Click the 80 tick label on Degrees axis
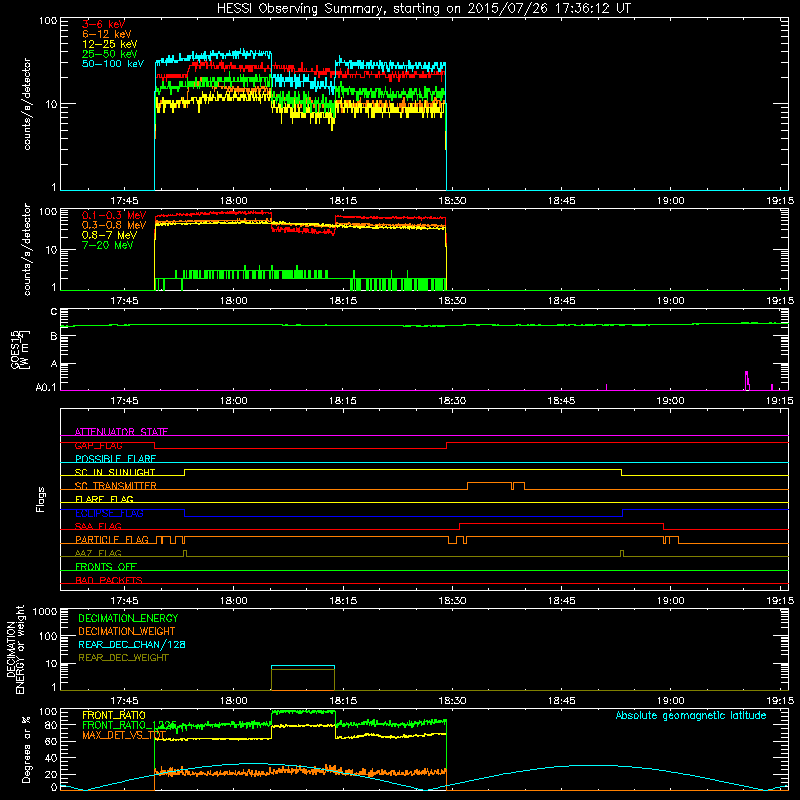Image resolution: width=800 pixels, height=800 pixels. 51,725
